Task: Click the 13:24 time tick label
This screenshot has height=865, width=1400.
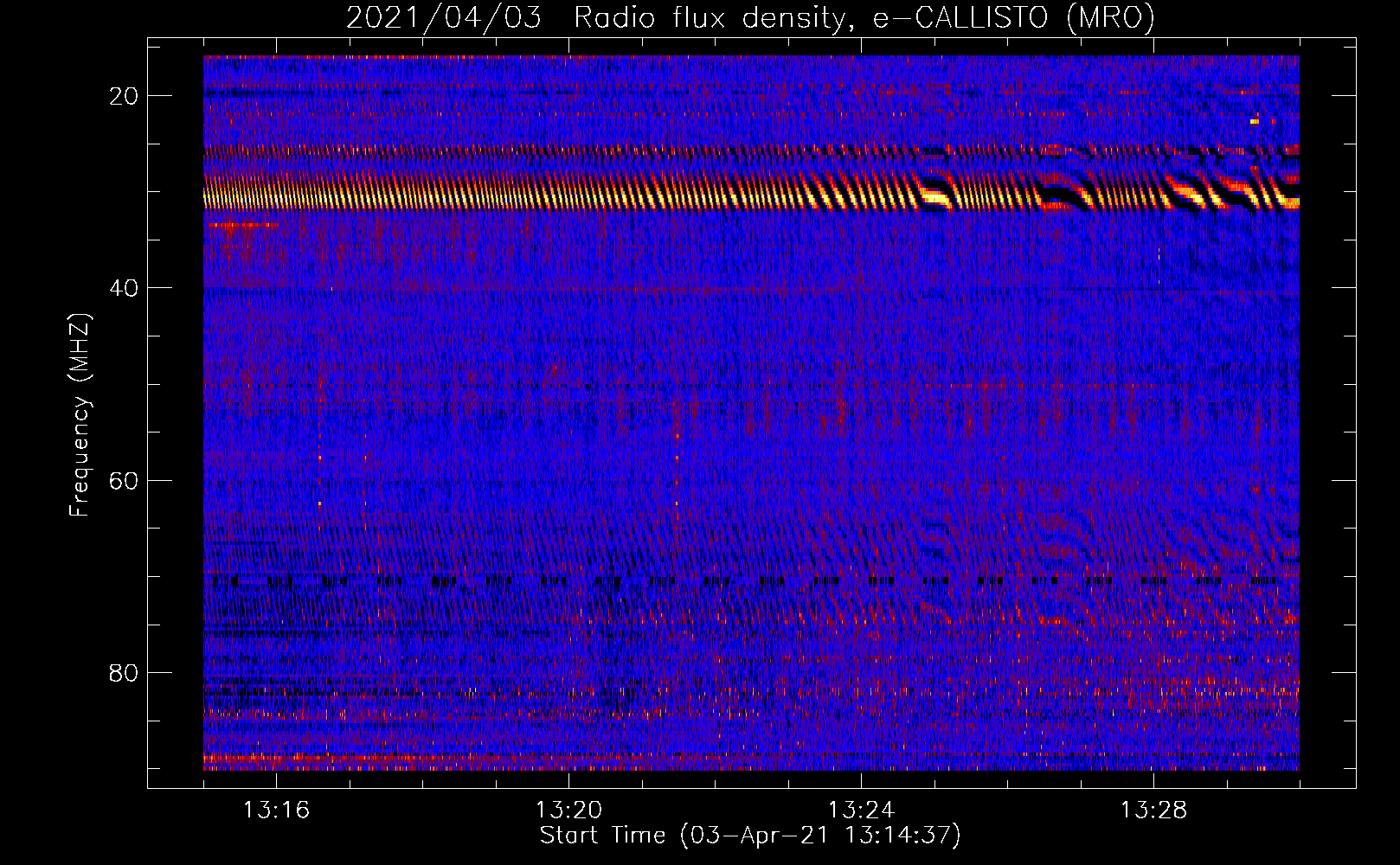Action: click(861, 811)
